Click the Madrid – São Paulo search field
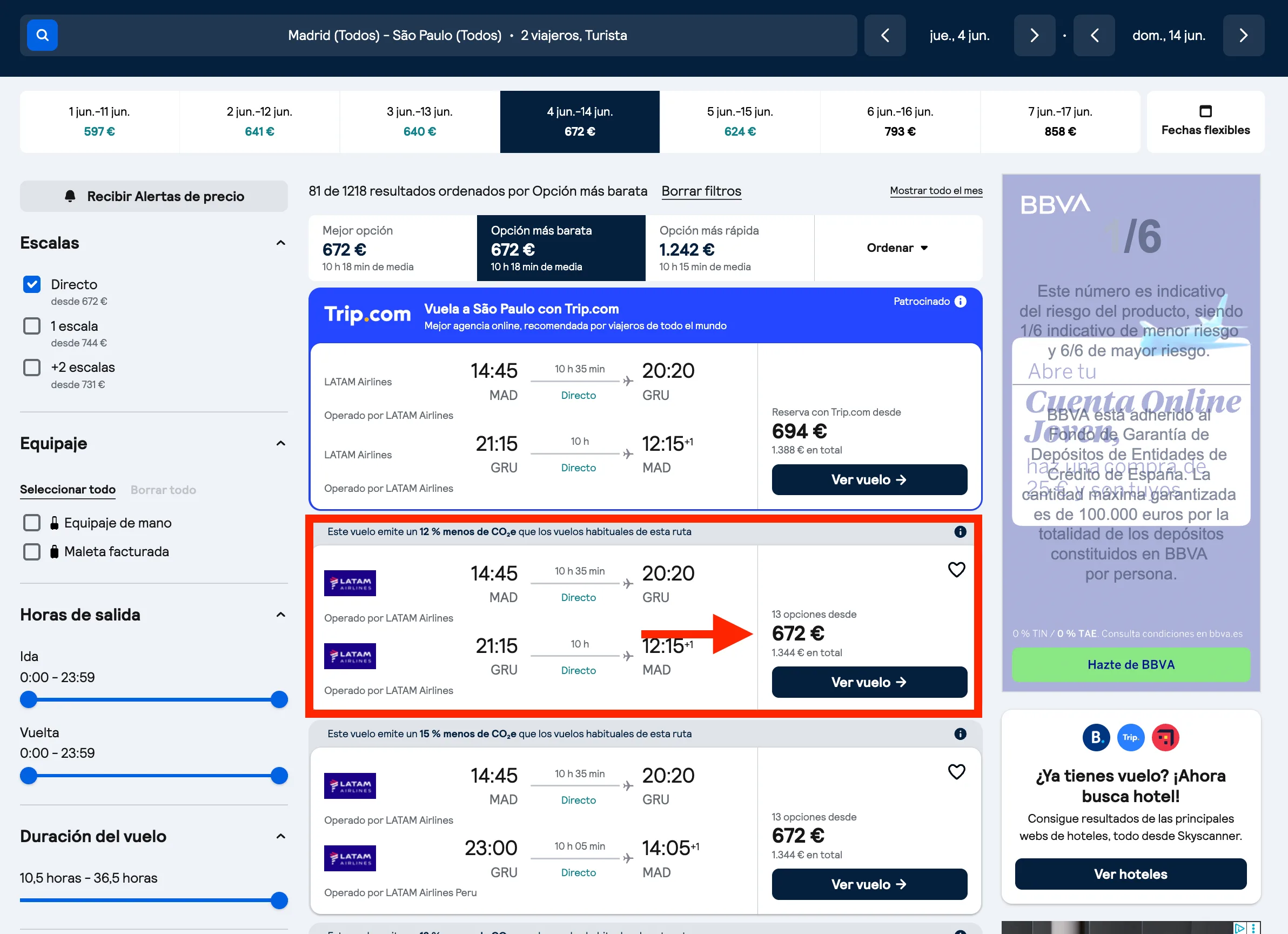 (438, 35)
